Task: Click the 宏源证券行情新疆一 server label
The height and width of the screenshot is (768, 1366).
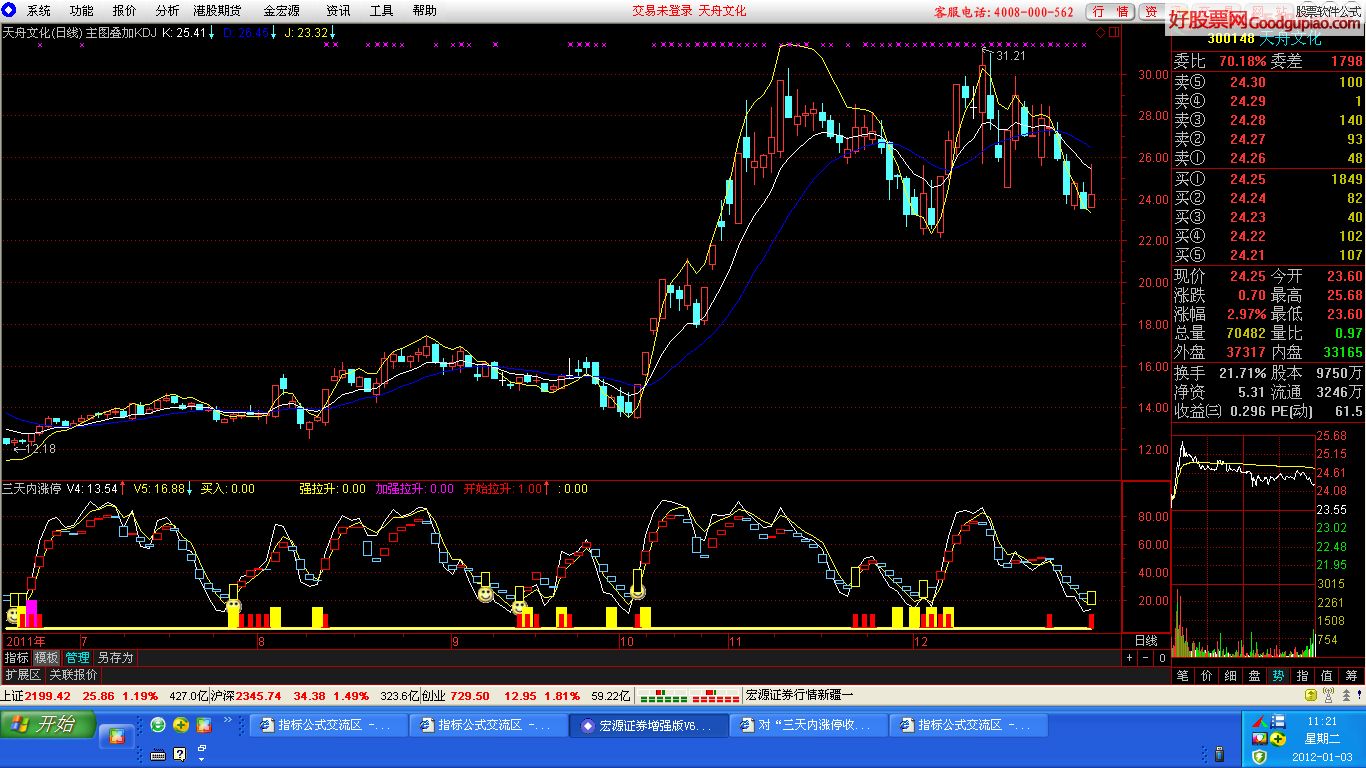Action: (800, 695)
